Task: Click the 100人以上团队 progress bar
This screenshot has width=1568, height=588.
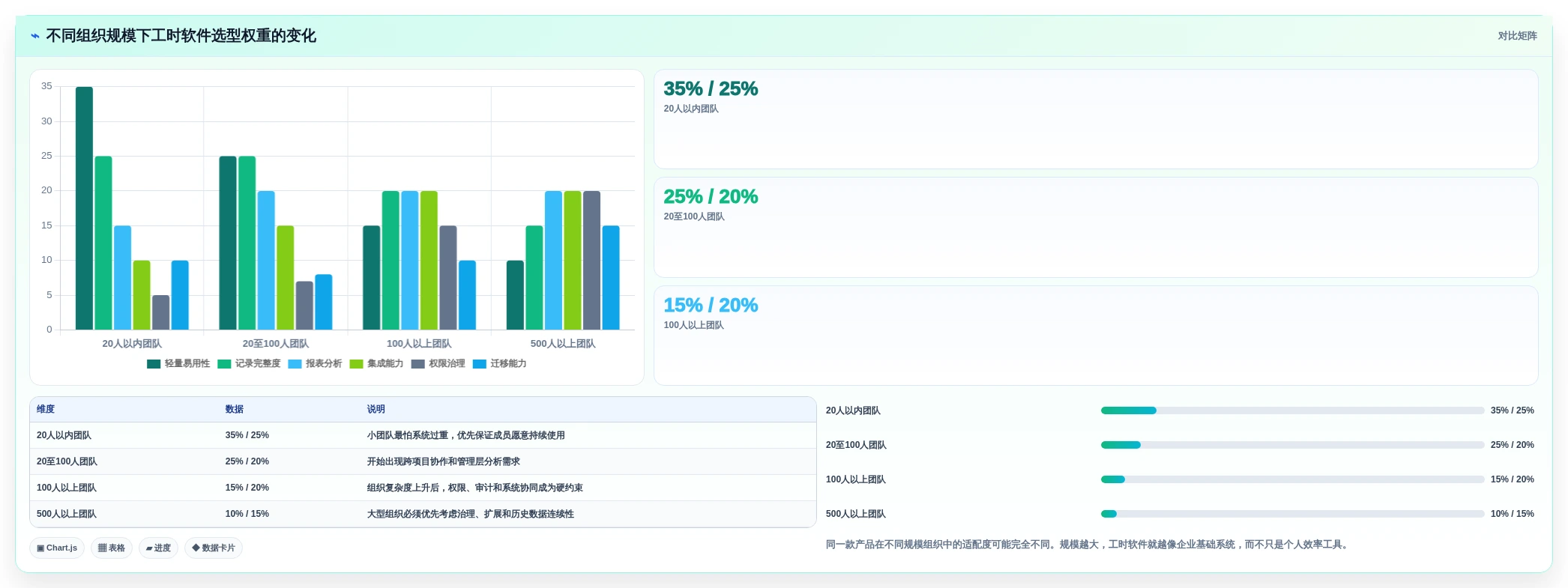Action: tap(1292, 479)
